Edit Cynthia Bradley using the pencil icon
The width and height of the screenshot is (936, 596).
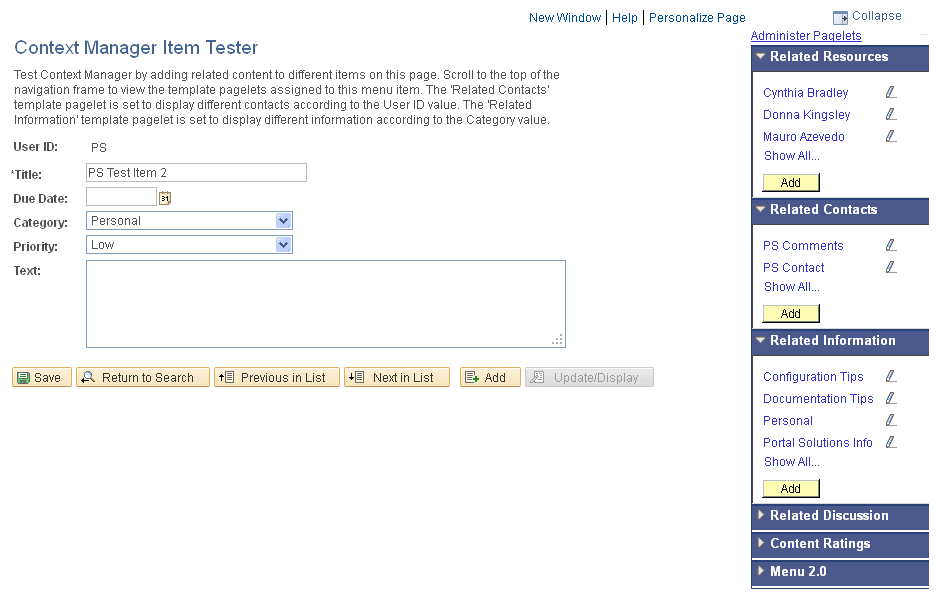click(x=890, y=92)
